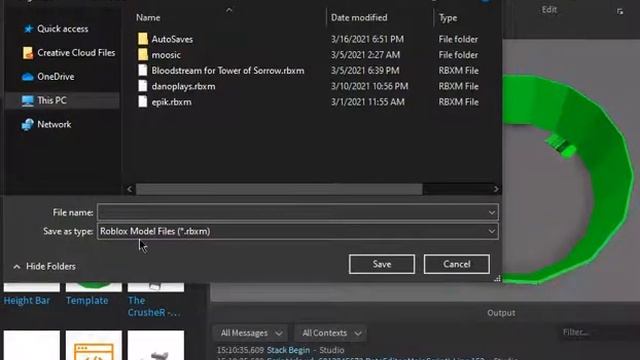
Task: Select epik.rbxm file name
Action: (x=171, y=102)
